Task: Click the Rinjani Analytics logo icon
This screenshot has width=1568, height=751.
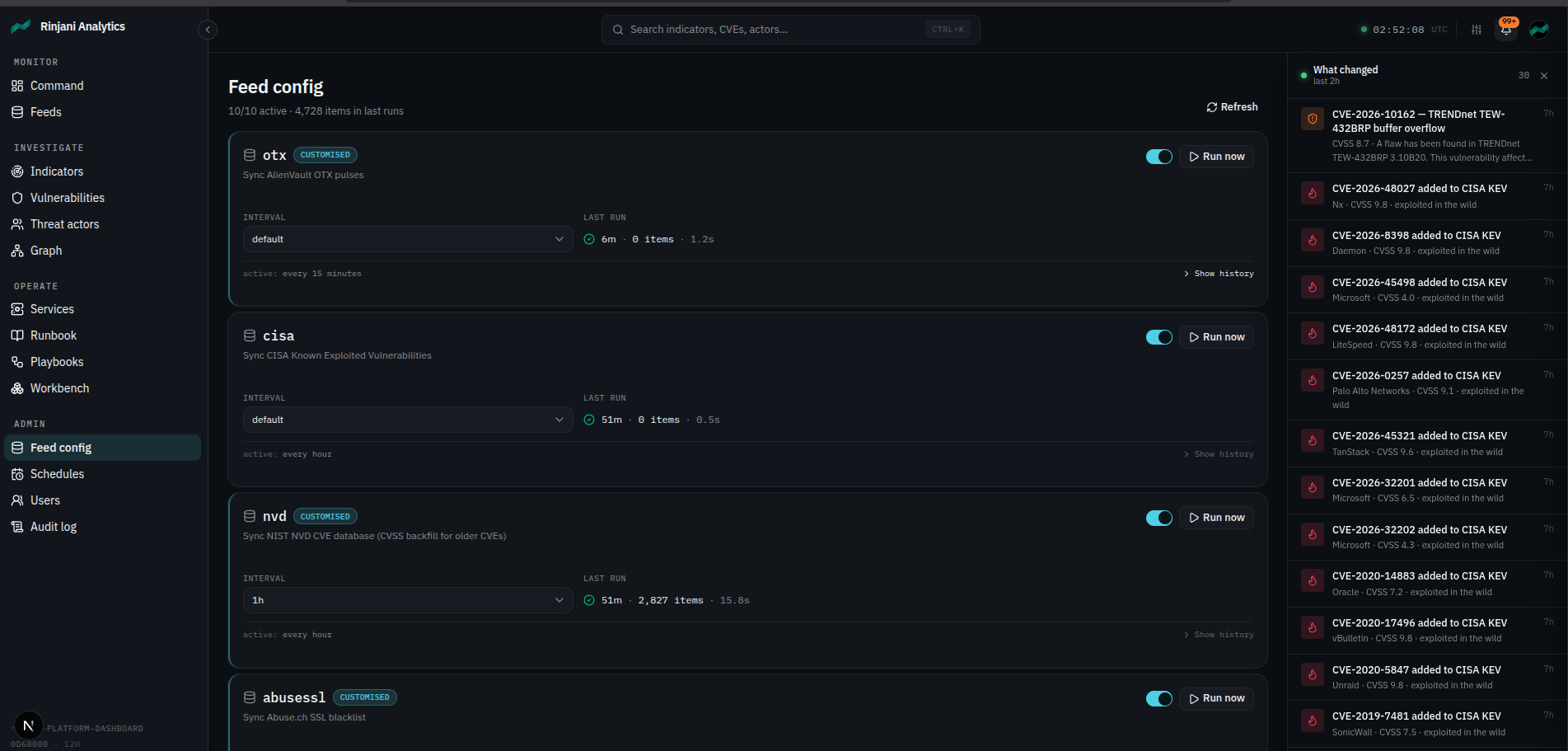Action: [21, 26]
